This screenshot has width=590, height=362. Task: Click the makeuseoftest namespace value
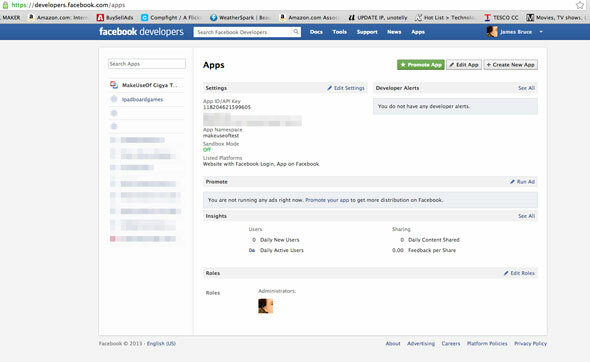[x=221, y=135]
